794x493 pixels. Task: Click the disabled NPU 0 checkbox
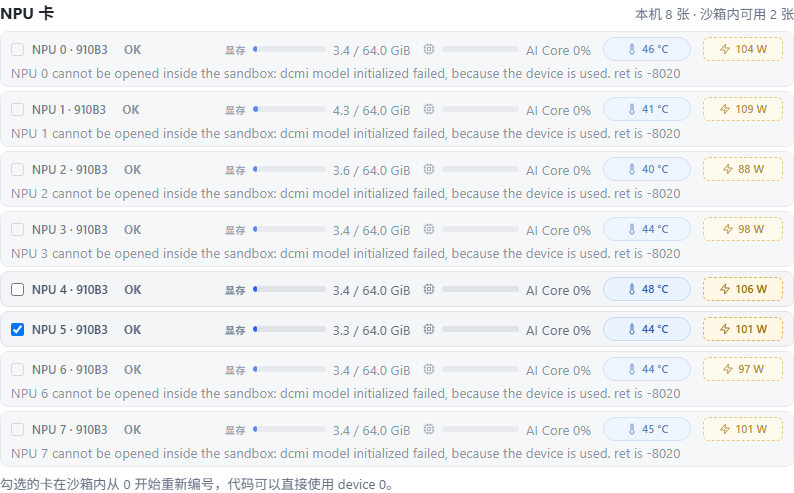17,50
